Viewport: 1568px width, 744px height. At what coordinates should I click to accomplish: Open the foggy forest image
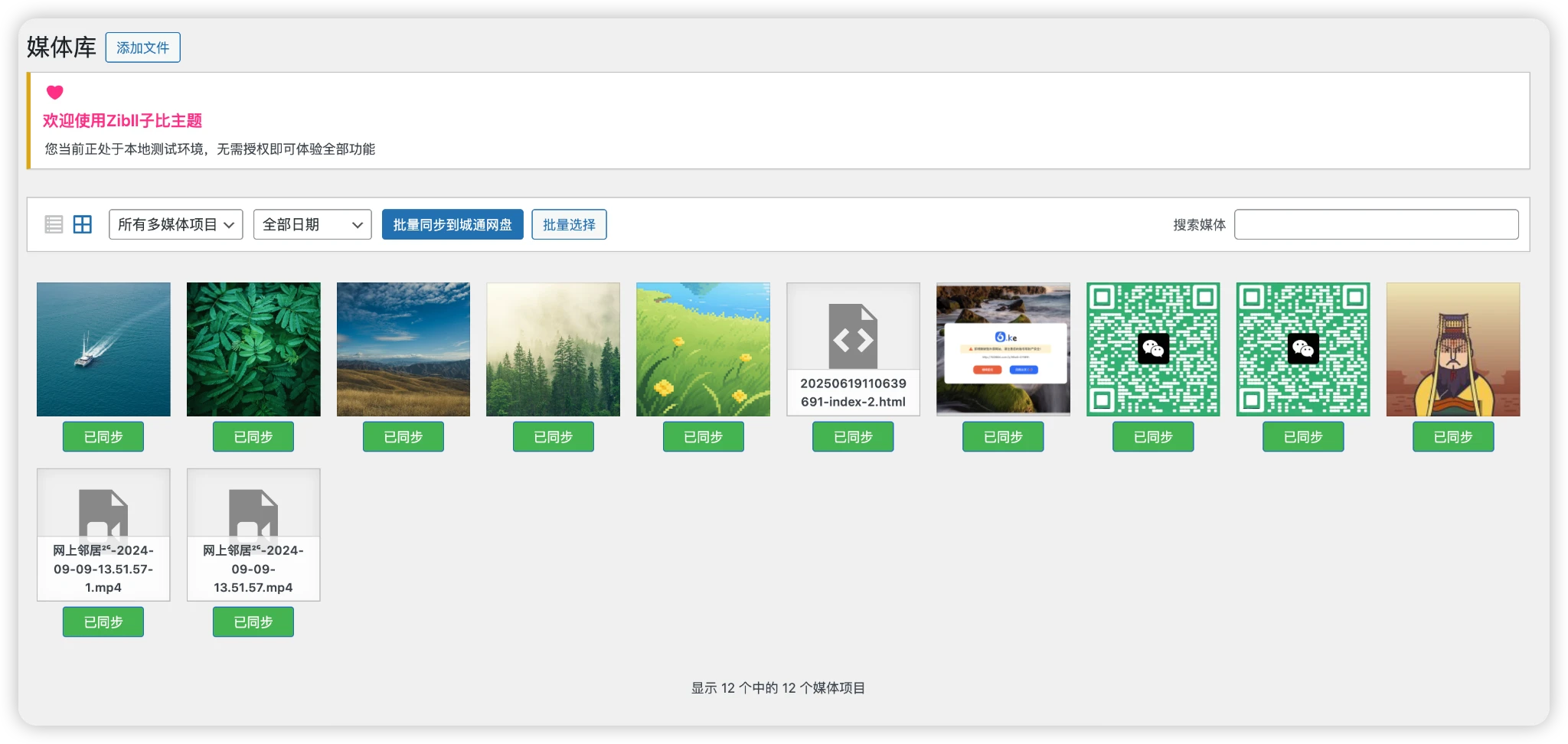(x=553, y=349)
